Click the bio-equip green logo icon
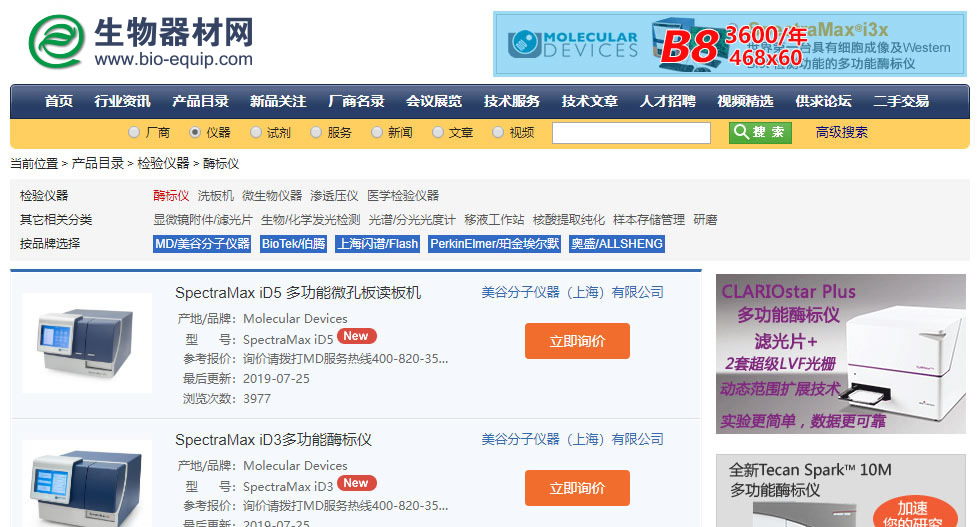The width and height of the screenshot is (979, 527). tap(56, 41)
